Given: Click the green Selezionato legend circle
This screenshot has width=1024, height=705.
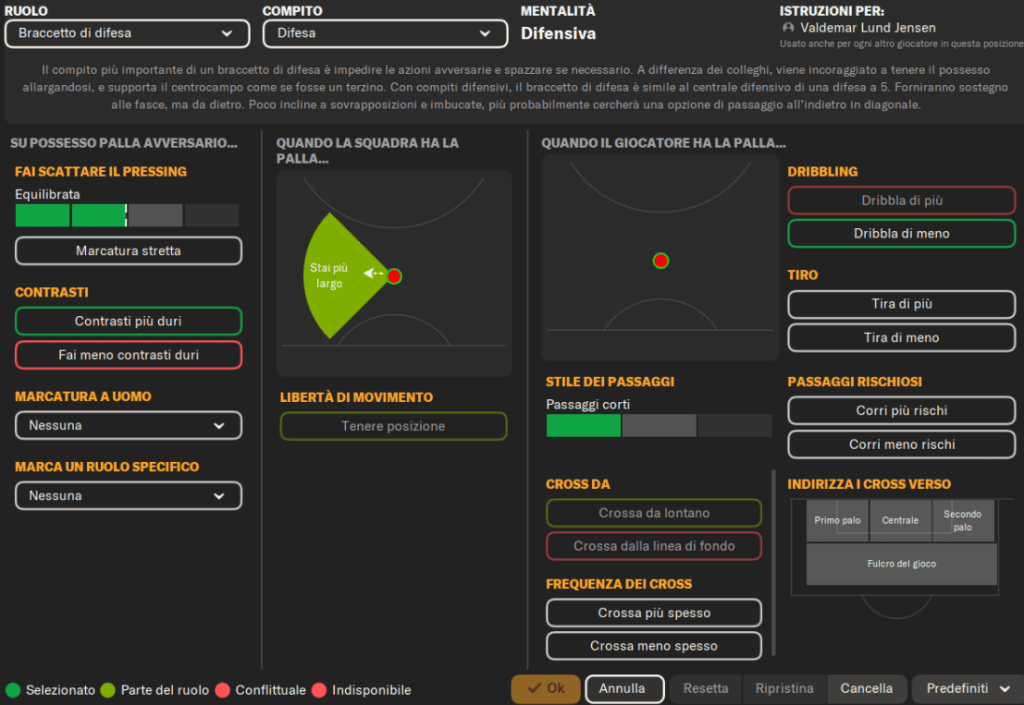Looking at the screenshot, I should (13, 690).
